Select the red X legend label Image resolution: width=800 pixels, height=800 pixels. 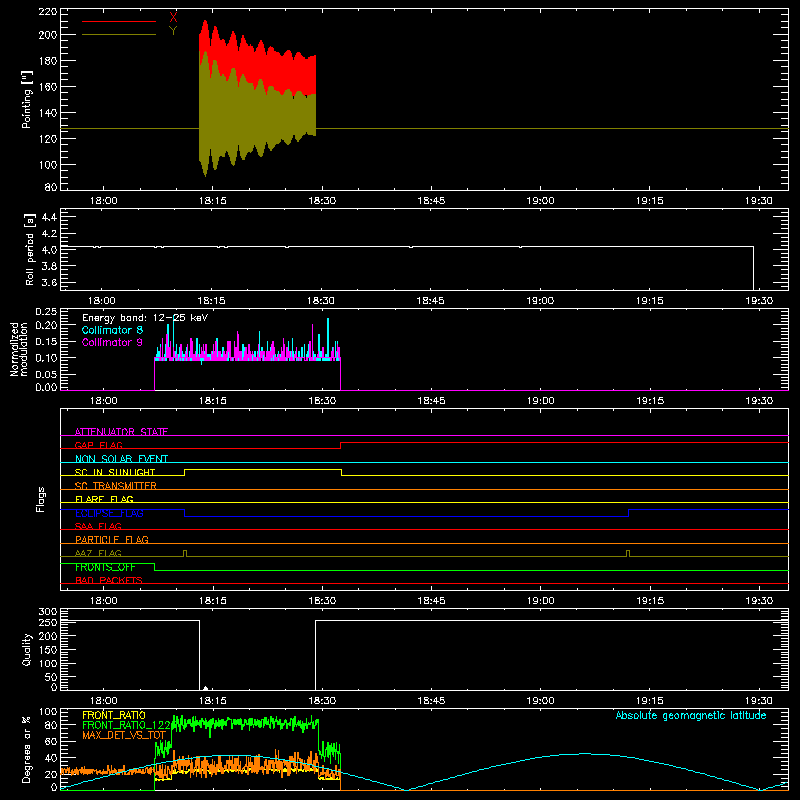coord(173,17)
